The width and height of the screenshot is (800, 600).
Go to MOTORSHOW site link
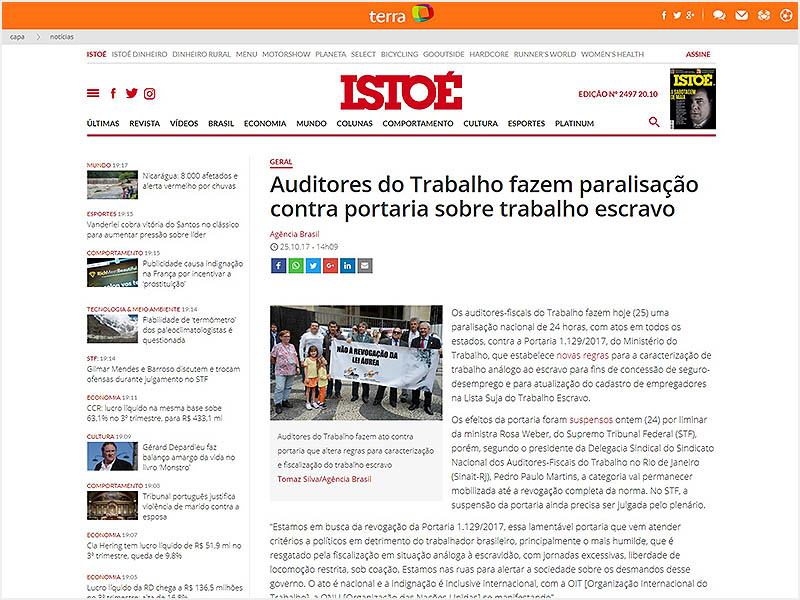286,54
